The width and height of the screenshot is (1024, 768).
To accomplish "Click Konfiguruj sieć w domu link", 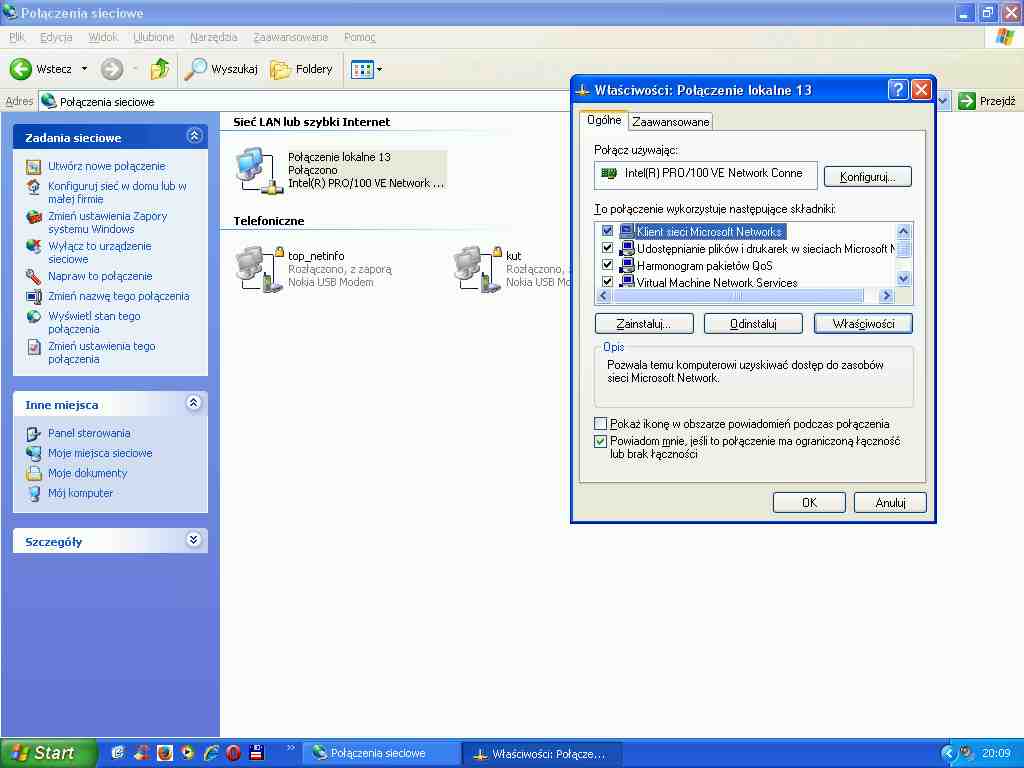I will (117, 193).
